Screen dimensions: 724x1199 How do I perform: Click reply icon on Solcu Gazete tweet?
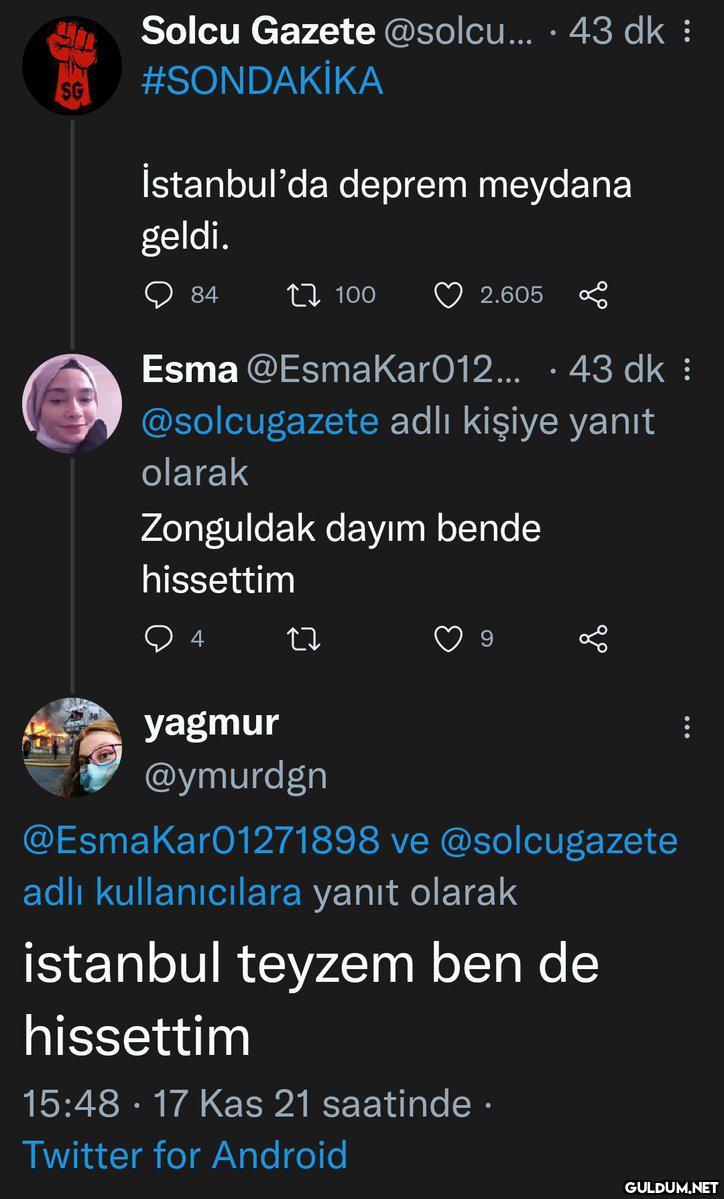[x=160, y=294]
